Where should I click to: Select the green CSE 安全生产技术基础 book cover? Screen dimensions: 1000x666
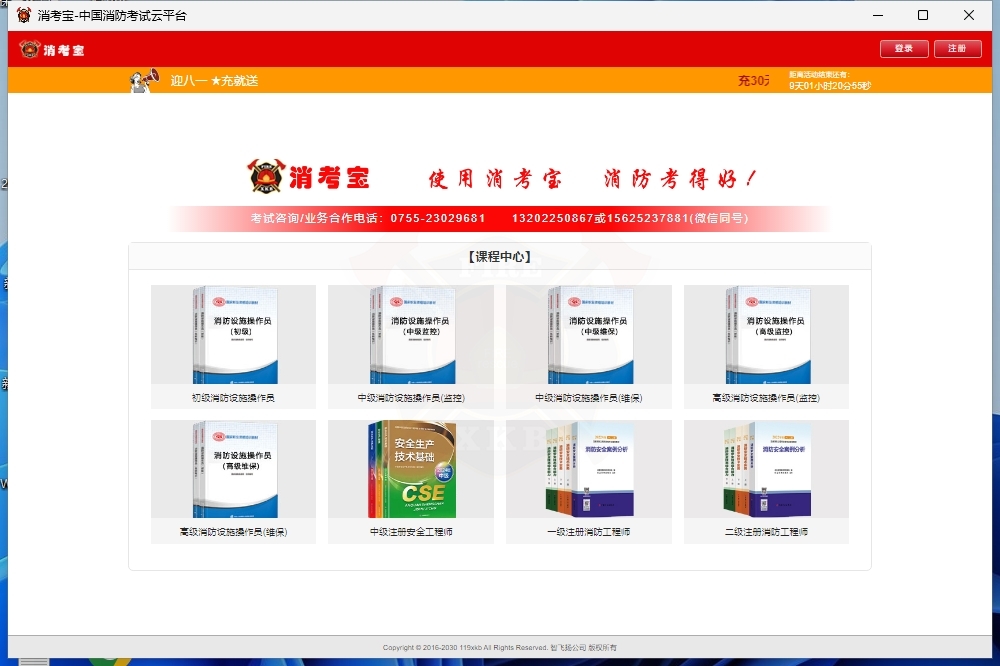click(x=411, y=469)
